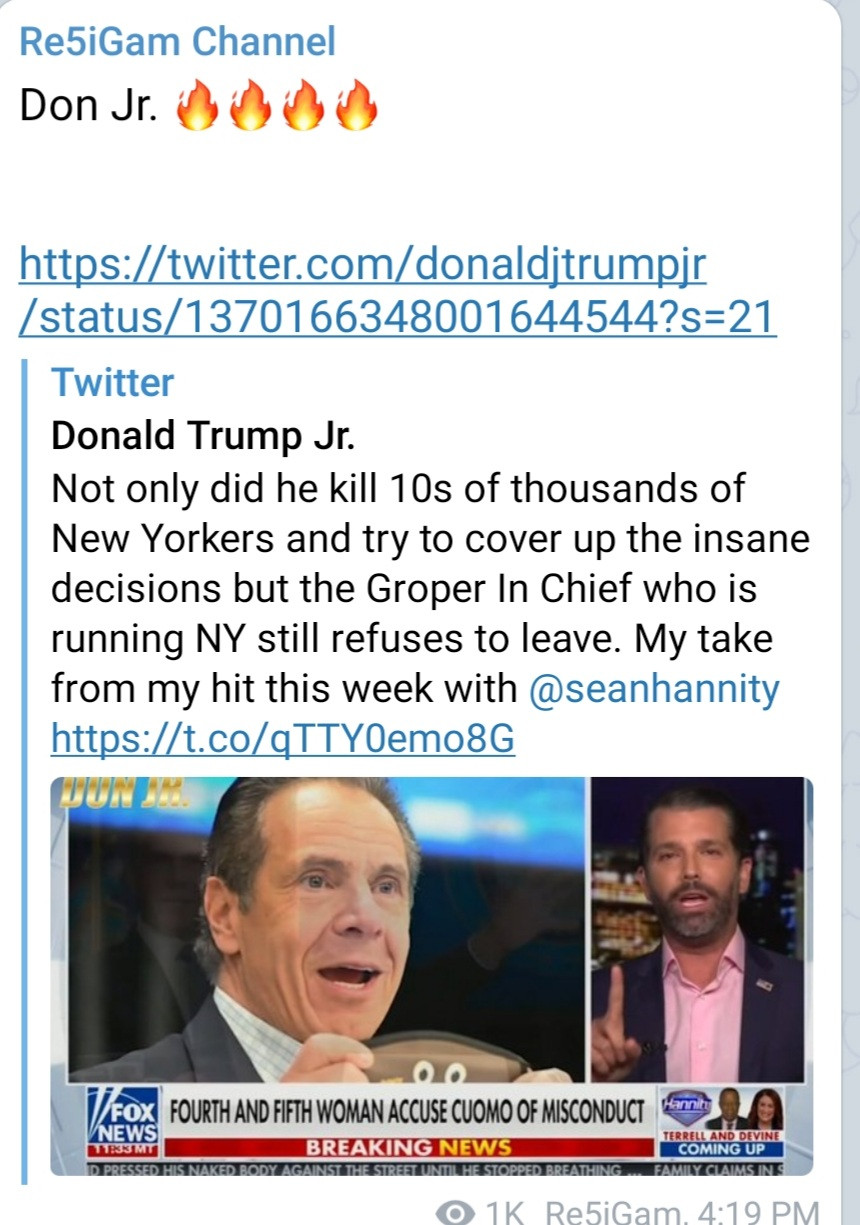Click the "Twitter" preview site label
Image resolution: width=860 pixels, height=1225 pixels.
(112, 382)
